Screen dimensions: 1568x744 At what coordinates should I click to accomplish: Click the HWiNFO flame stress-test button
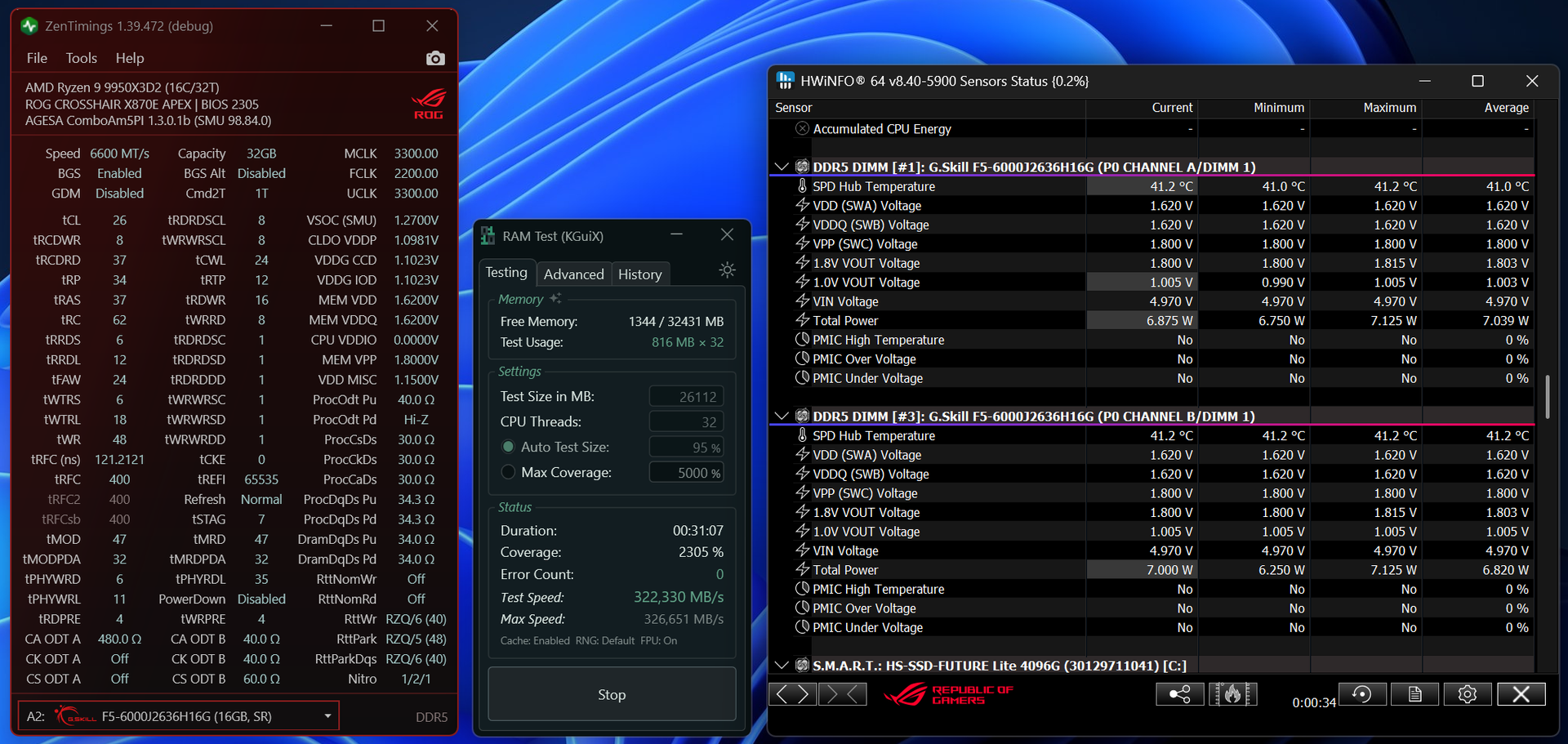pyautogui.click(x=1232, y=694)
